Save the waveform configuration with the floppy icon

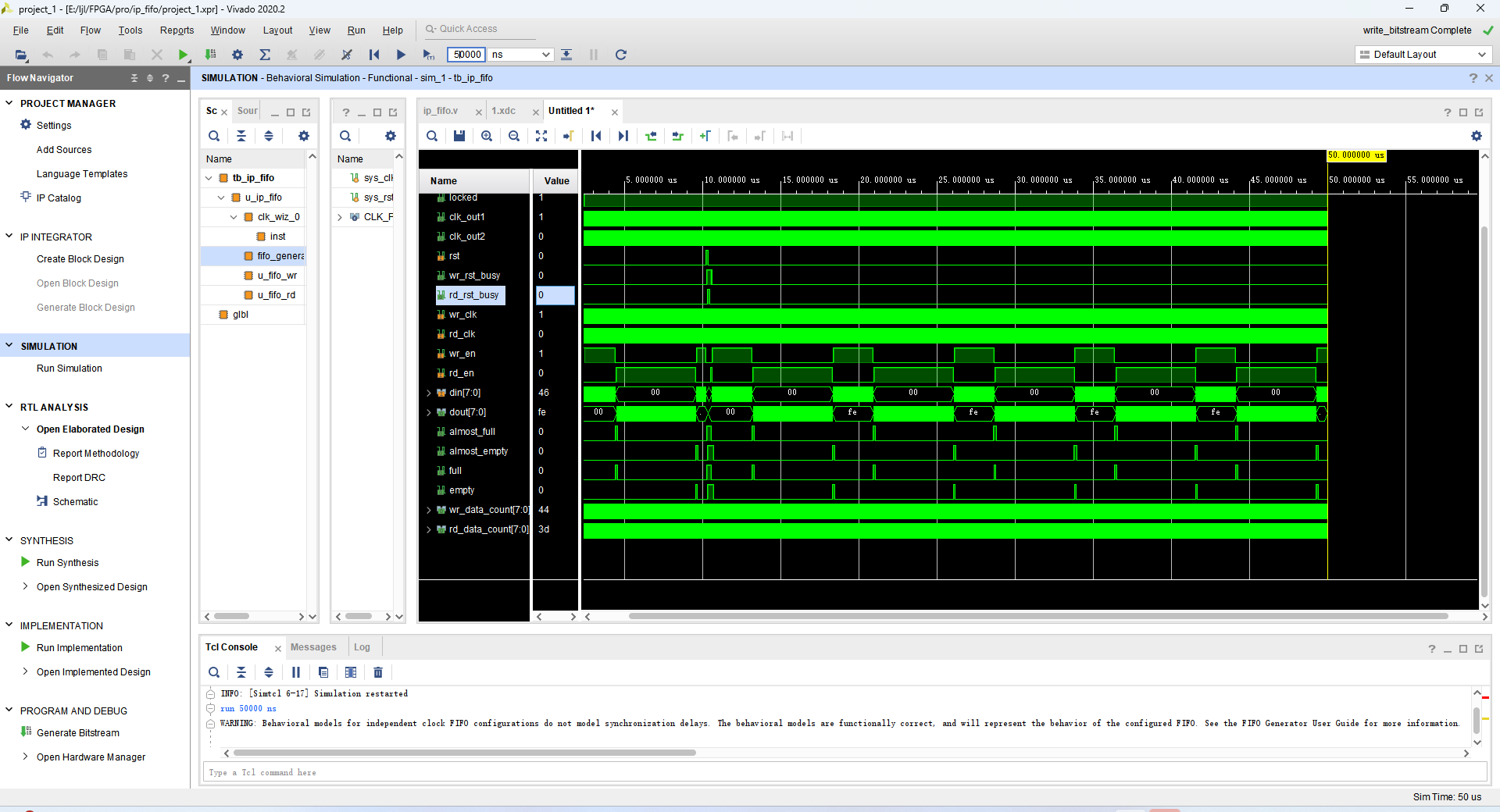459,136
